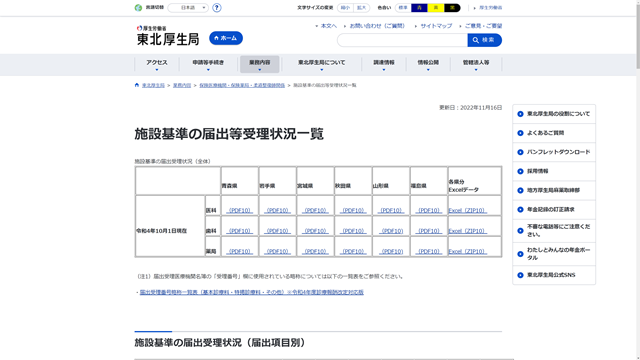Image resolution: width=640 pixels, height=360 pixels.
Task: Jump to main content via 本文へ
Action: (329, 26)
